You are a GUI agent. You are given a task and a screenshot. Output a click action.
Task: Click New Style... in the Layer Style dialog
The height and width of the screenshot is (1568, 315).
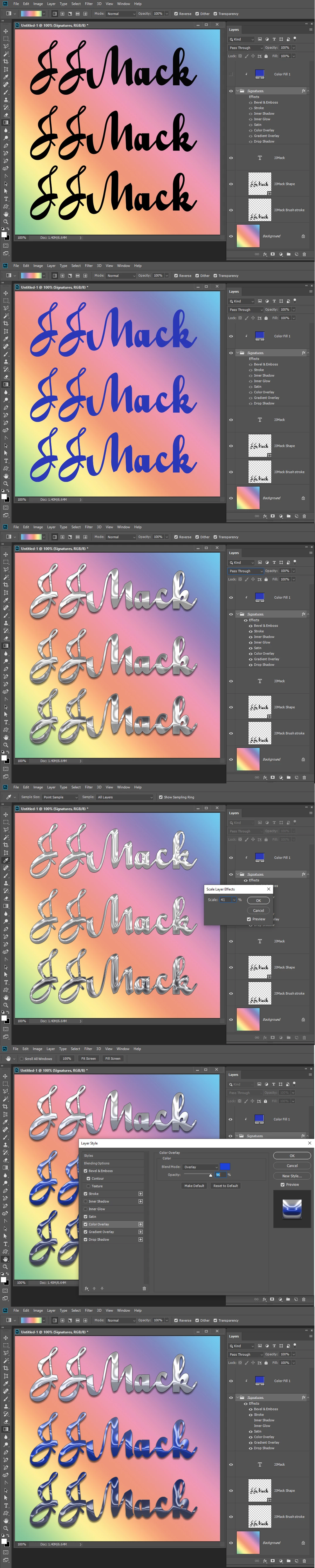click(292, 1176)
